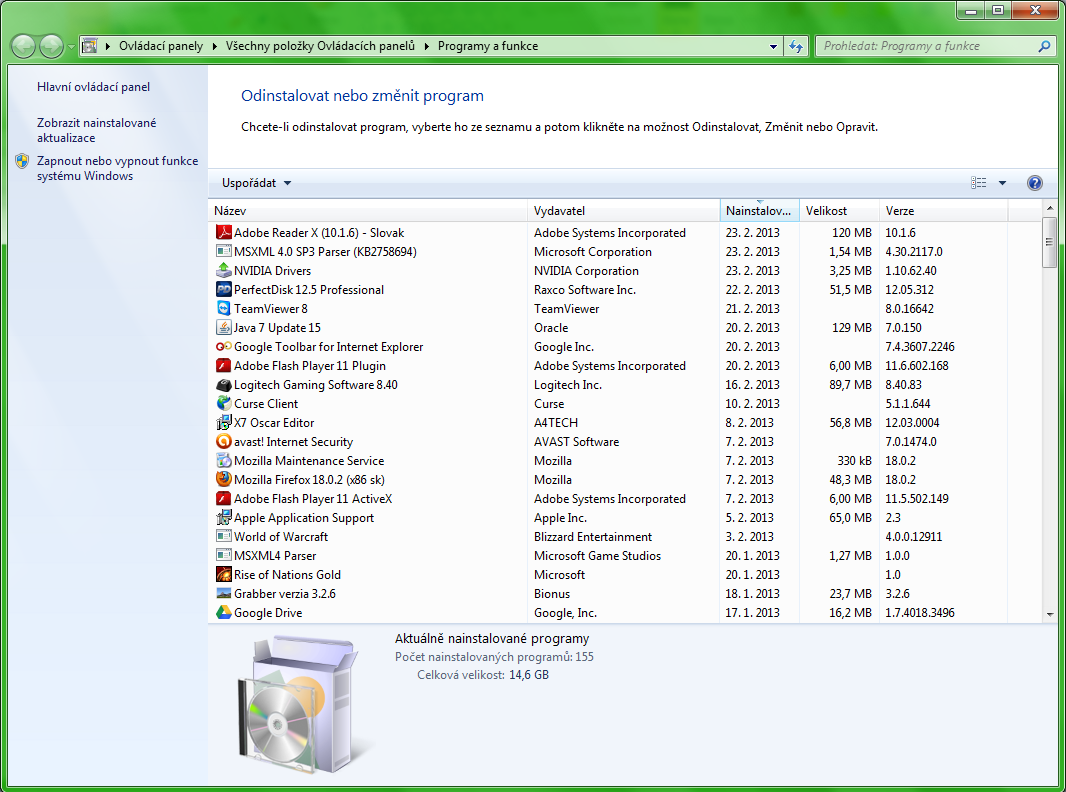
Task: Select the Google Drive row name
Action: tap(268, 613)
